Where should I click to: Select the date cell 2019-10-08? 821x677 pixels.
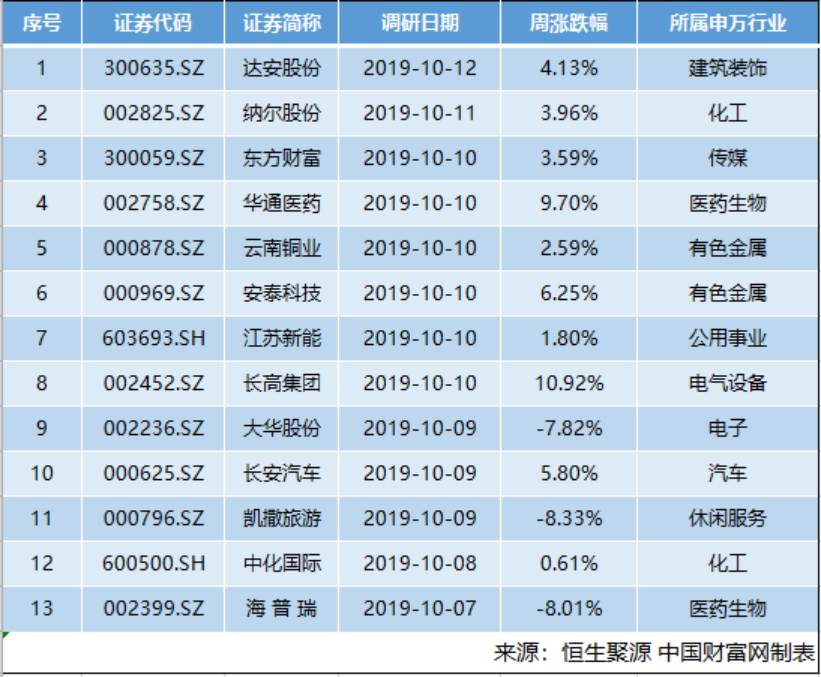[x=420, y=563]
